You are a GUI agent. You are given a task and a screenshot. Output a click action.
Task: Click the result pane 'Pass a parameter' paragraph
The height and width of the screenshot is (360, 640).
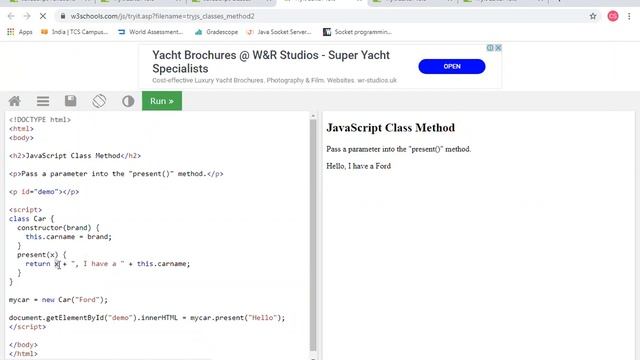pos(398,149)
